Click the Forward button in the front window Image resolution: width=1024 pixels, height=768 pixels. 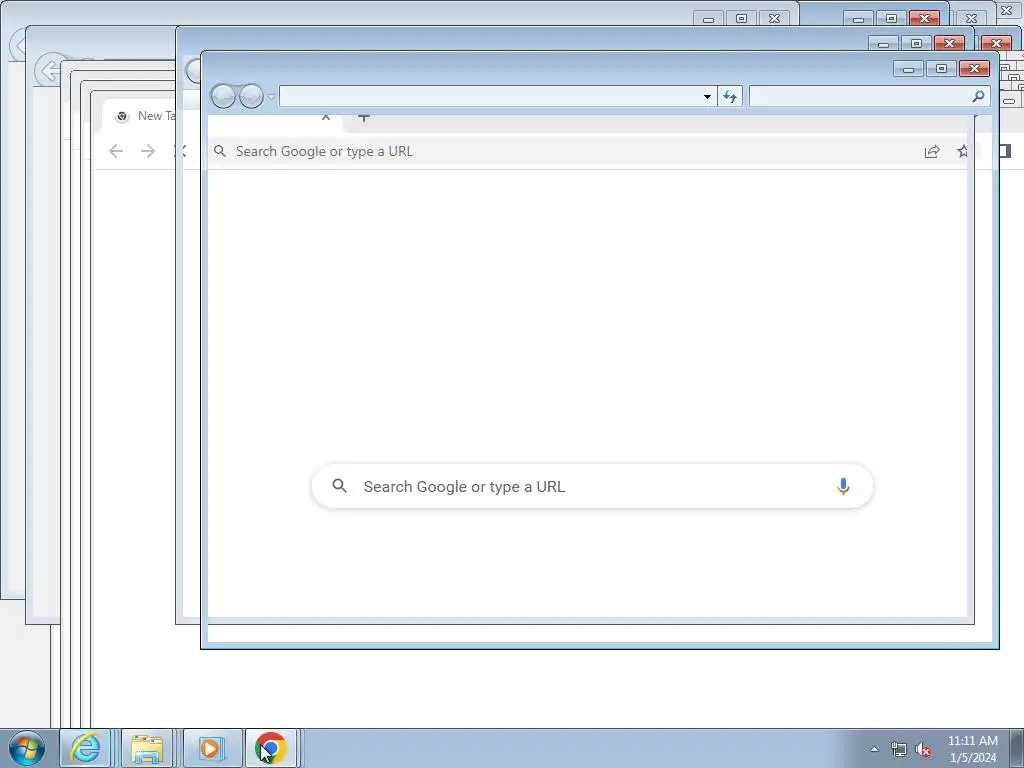click(251, 97)
